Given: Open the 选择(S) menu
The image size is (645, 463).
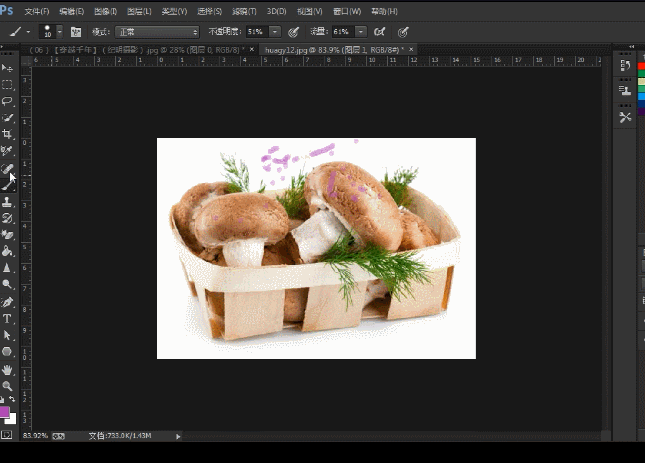Looking at the screenshot, I should click(x=209, y=12).
